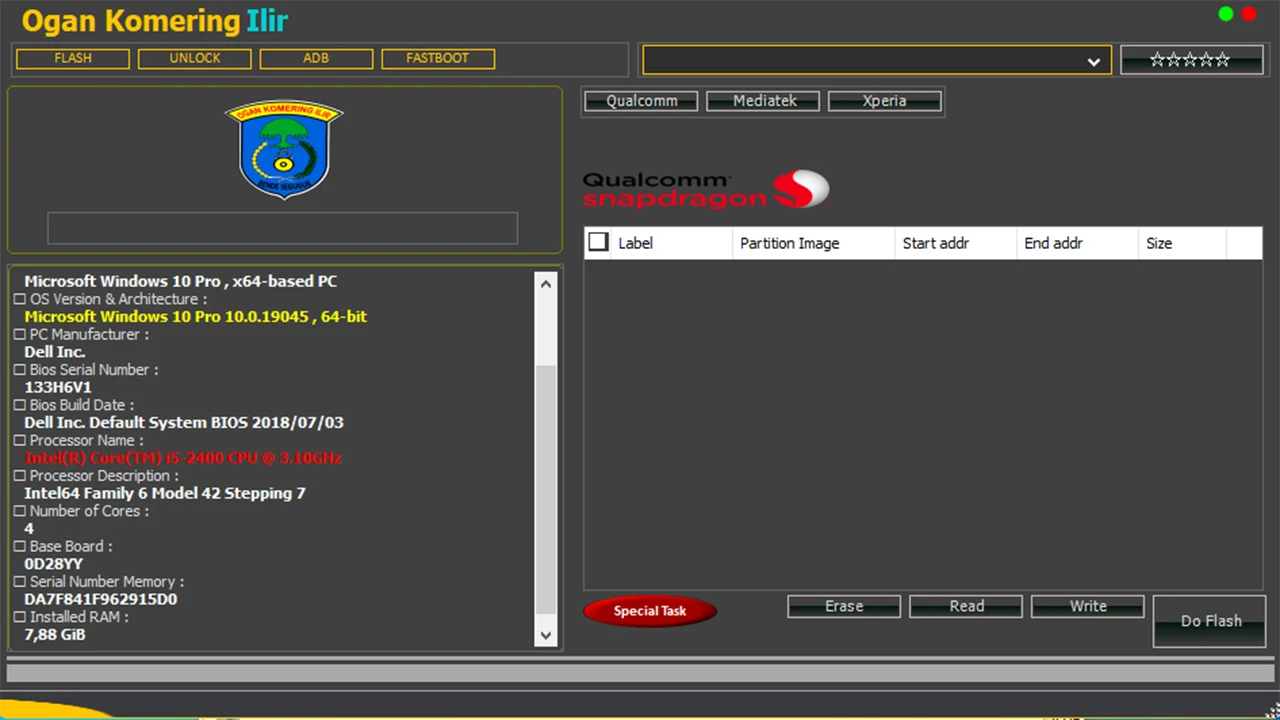Open the UNLOCK tab

[x=195, y=59]
